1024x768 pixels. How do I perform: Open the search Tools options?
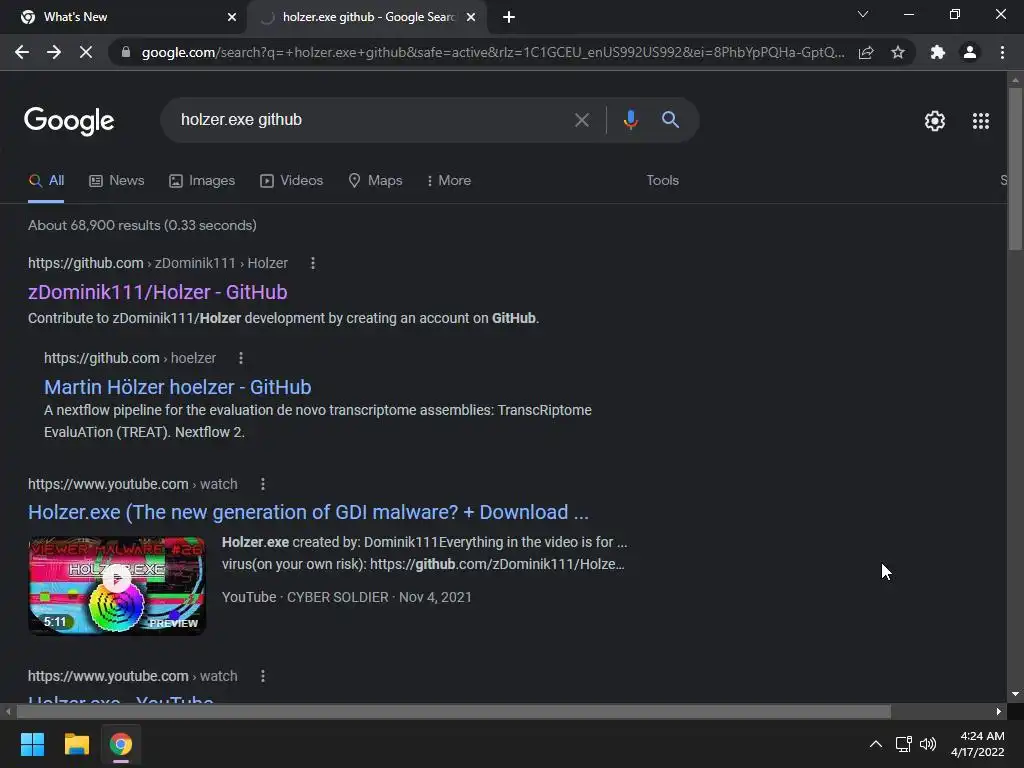coord(662,180)
